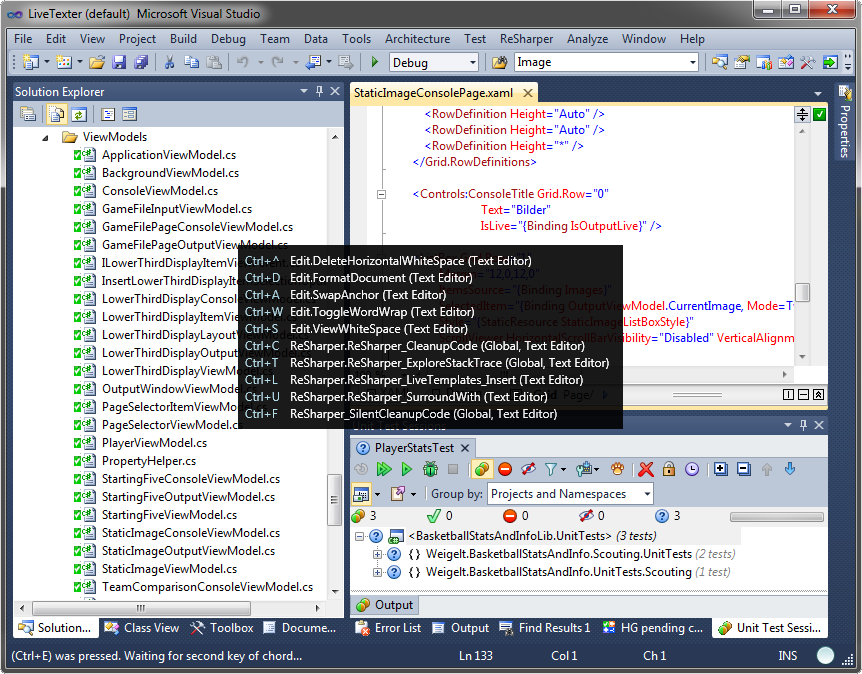Open the test filter funnel dropdown arrow
The width and height of the screenshot is (862, 674).
pos(563,469)
